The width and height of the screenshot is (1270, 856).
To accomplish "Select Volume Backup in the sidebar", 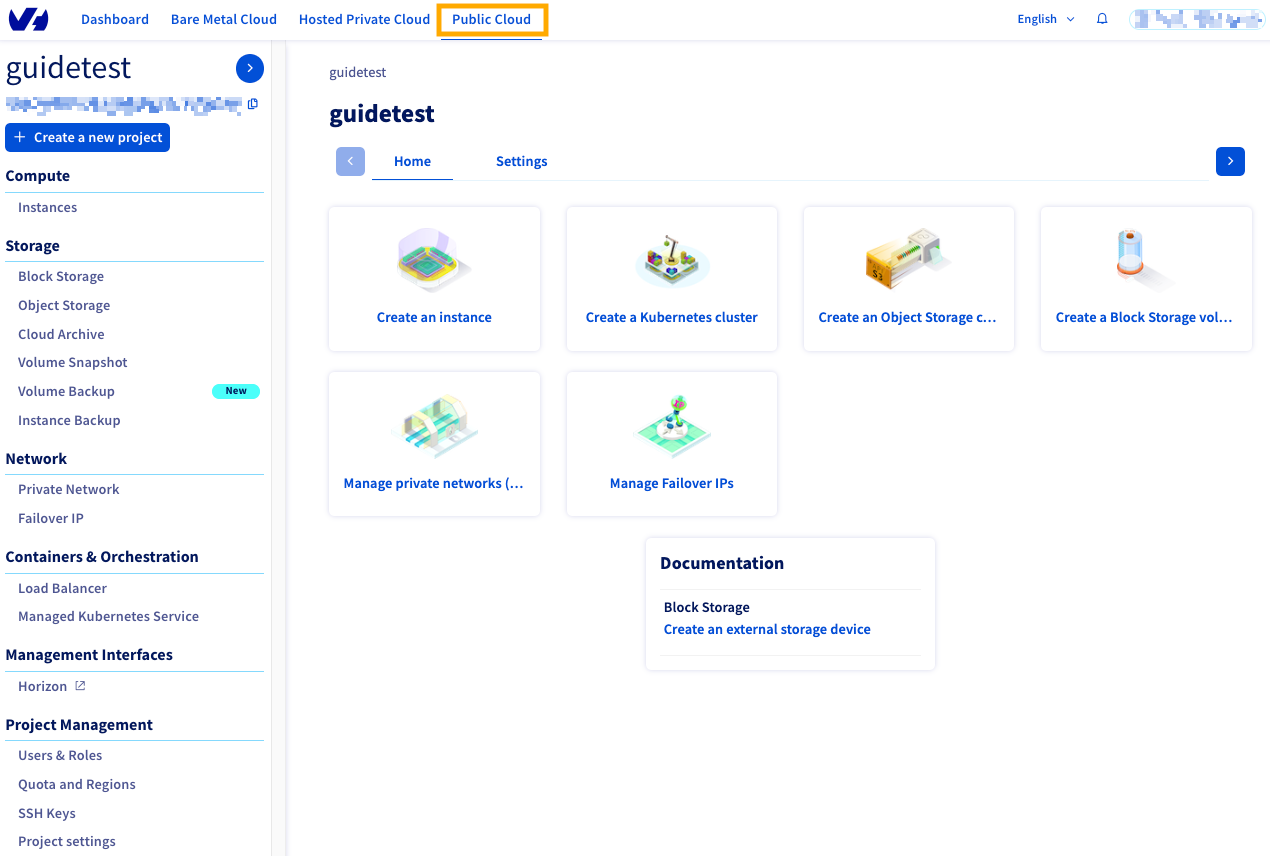I will pos(65,391).
